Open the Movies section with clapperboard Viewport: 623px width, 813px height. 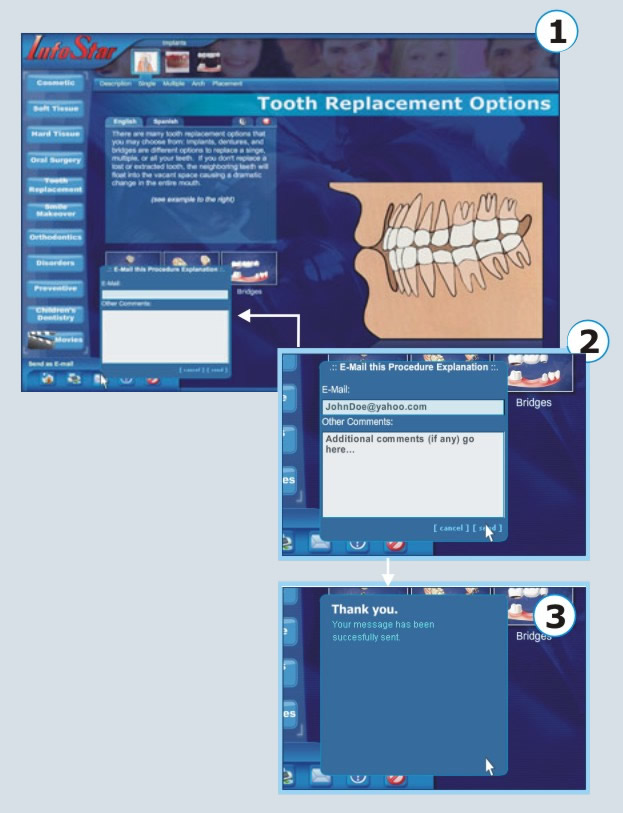click(x=55, y=340)
